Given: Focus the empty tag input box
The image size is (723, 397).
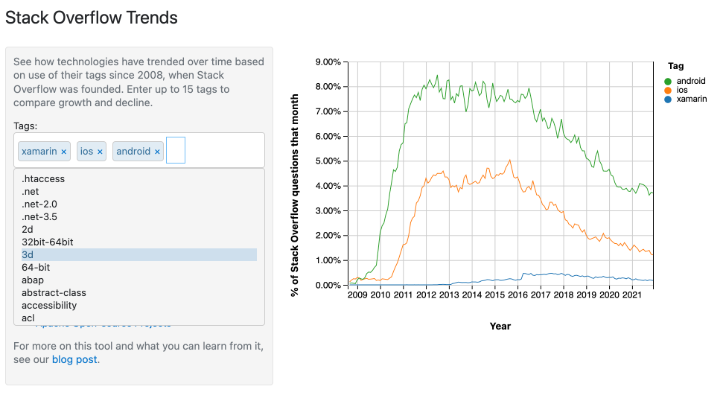Looking at the screenshot, I should (176, 150).
